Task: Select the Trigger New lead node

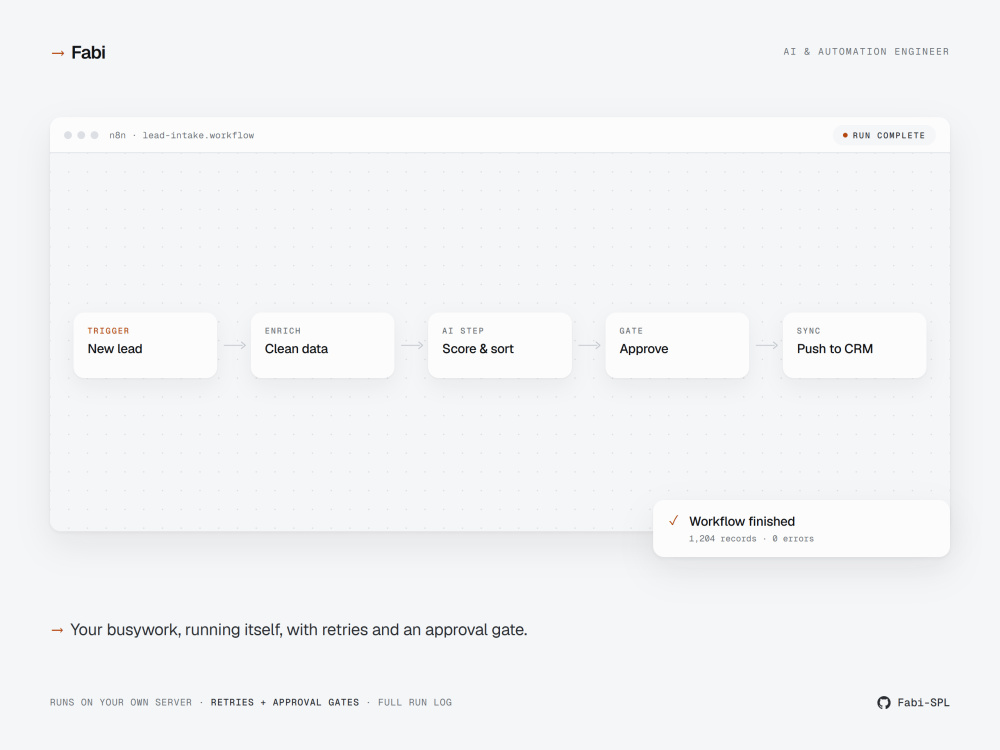Action: coord(145,345)
